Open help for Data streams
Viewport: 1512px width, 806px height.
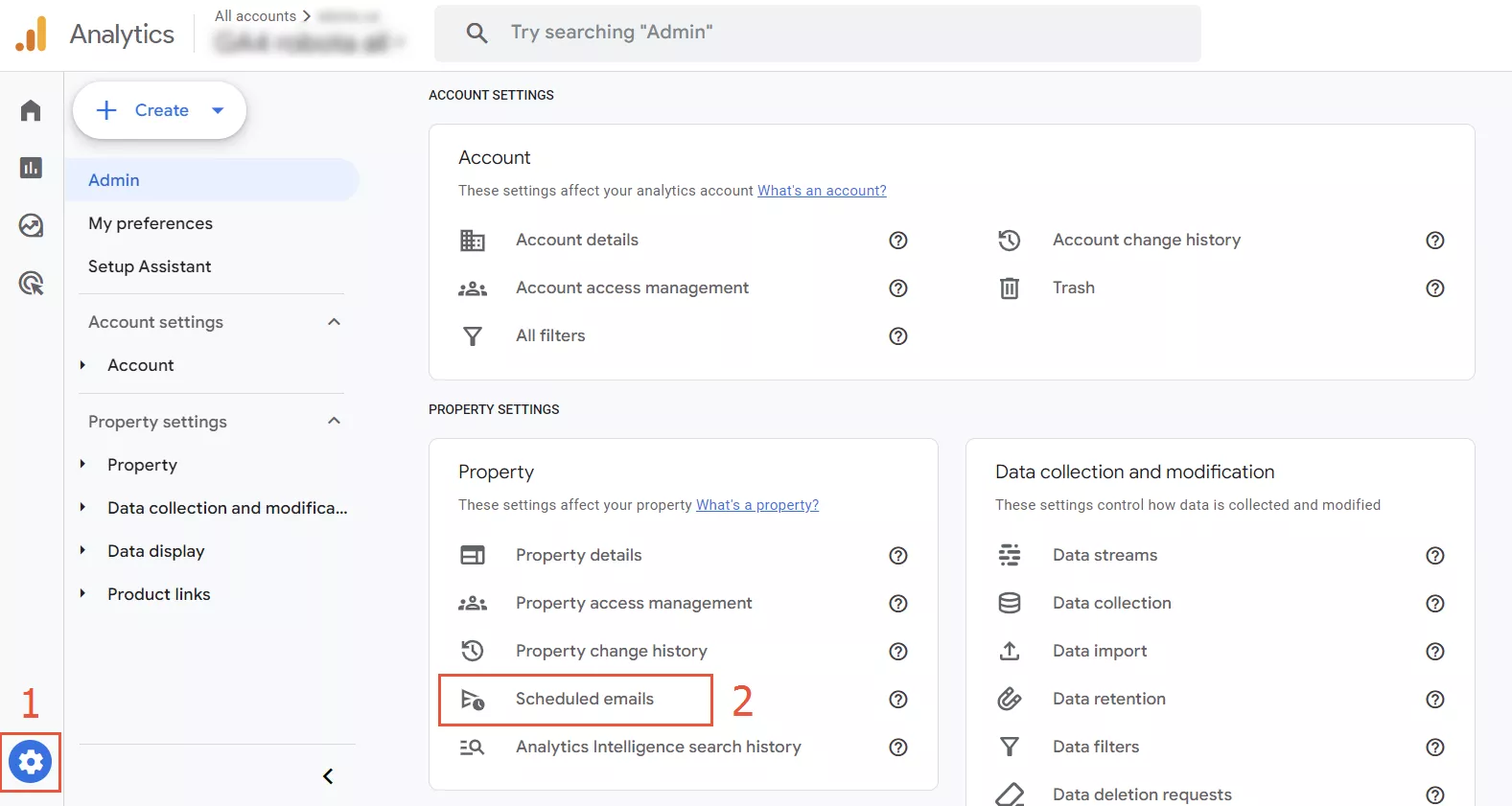coord(1435,555)
